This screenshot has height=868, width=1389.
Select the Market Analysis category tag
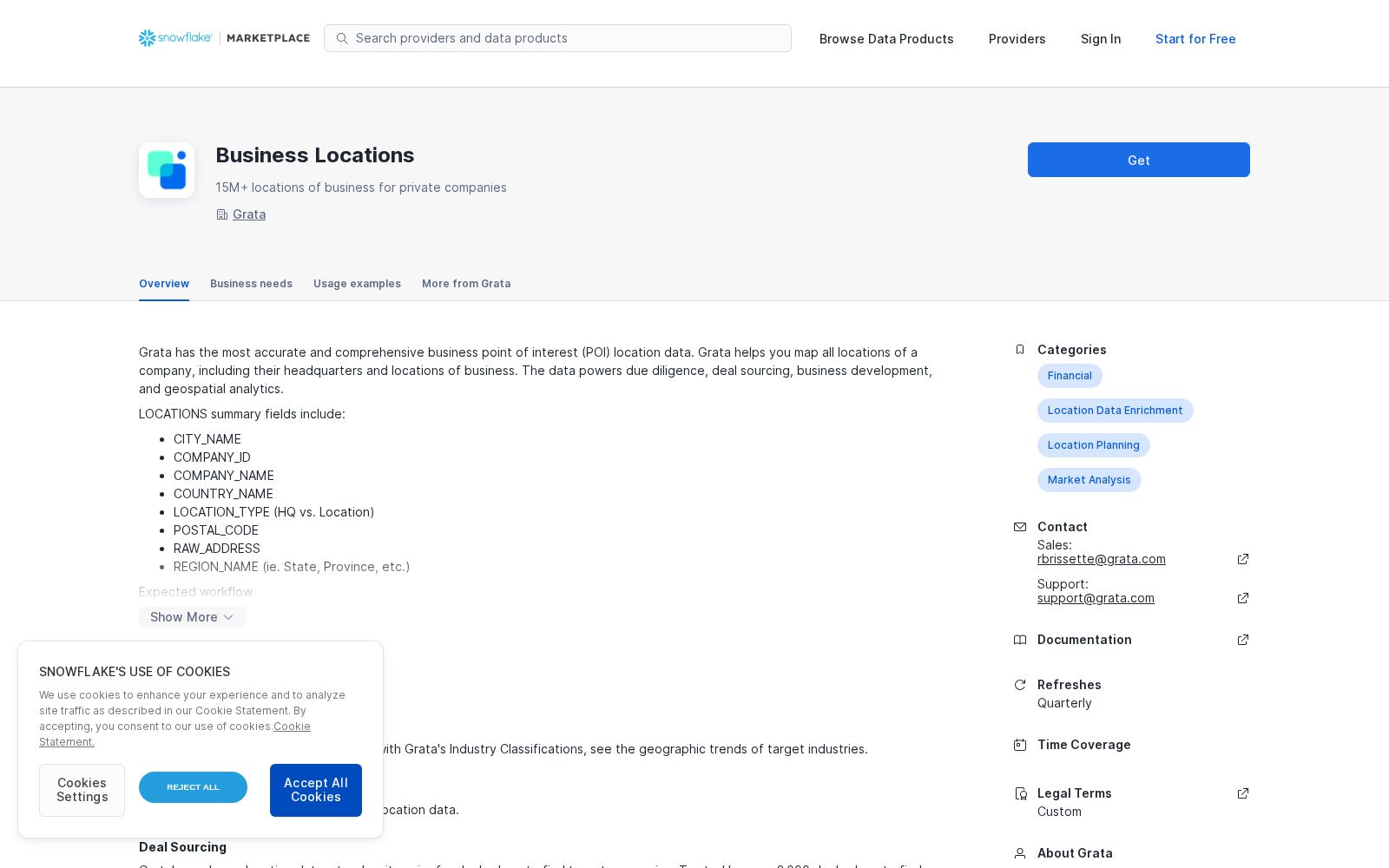coord(1089,480)
